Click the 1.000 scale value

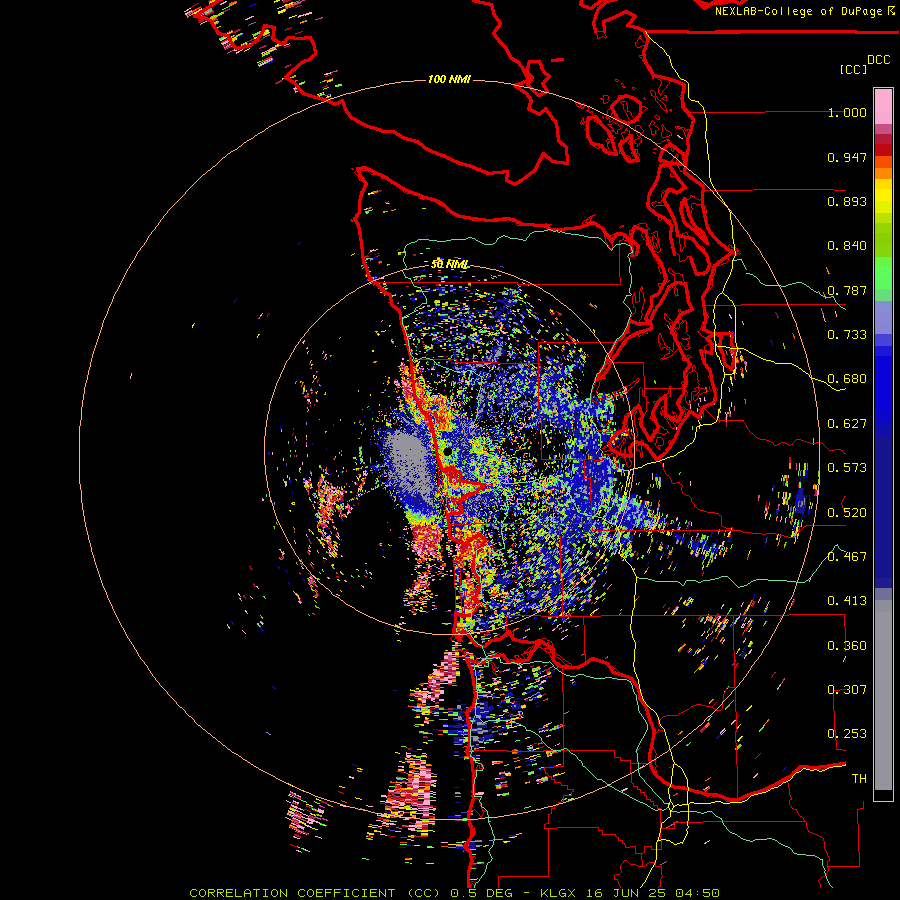pos(847,112)
